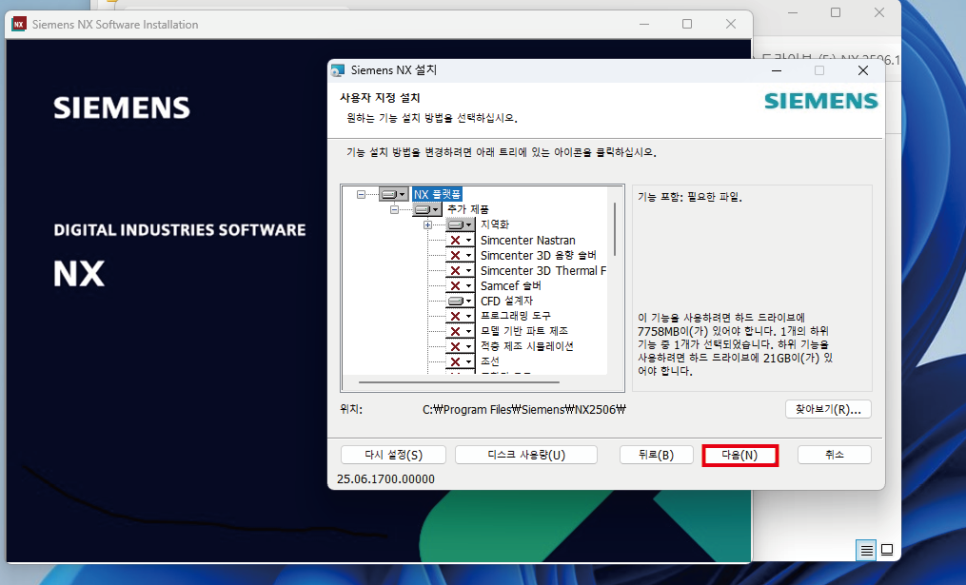Select the 지역화 tree label
This screenshot has width=966, height=585.
[495, 225]
